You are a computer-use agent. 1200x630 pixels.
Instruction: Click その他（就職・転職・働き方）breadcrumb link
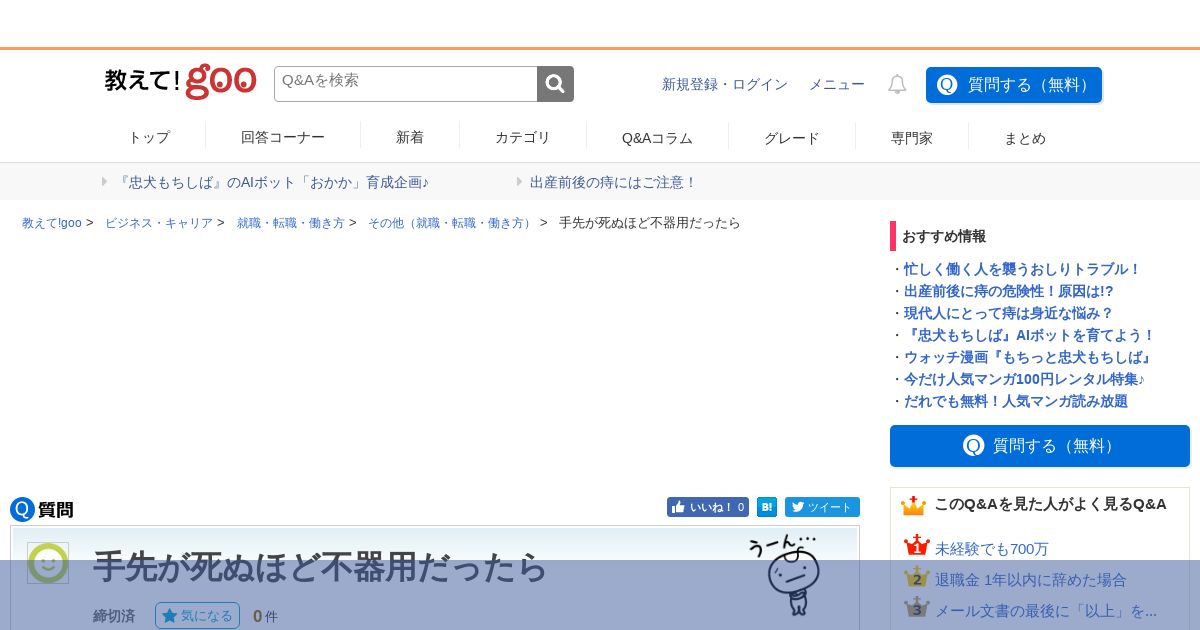pos(452,223)
